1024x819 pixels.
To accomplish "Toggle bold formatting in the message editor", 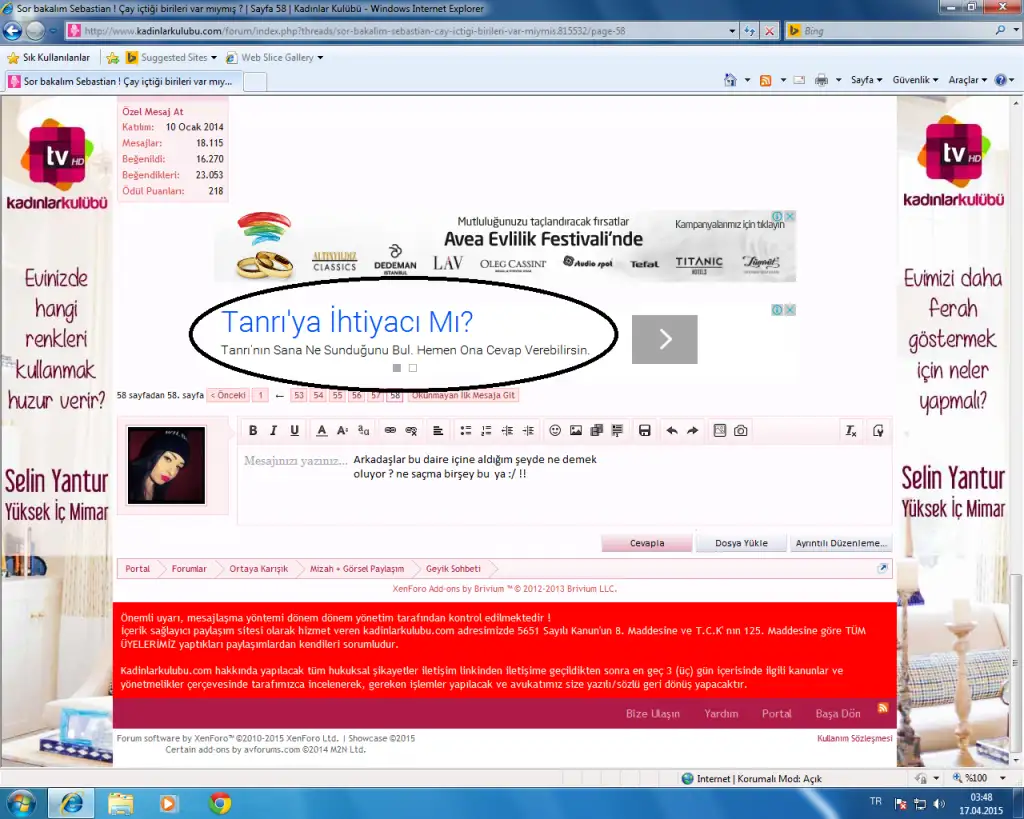I will (253, 431).
